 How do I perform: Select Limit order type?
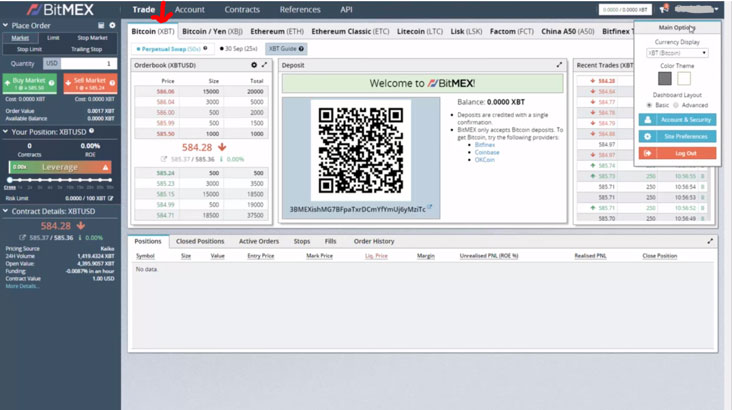[53, 38]
